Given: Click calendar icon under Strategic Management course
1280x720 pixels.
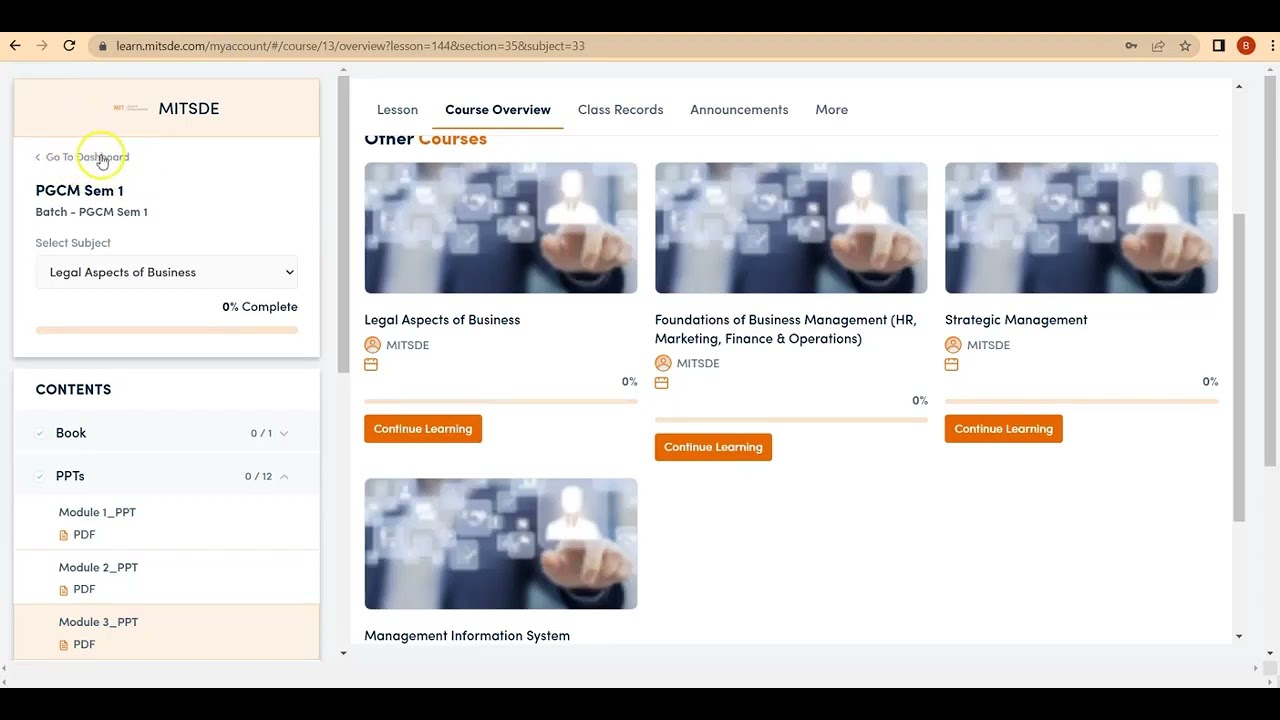Looking at the screenshot, I should (x=951, y=365).
